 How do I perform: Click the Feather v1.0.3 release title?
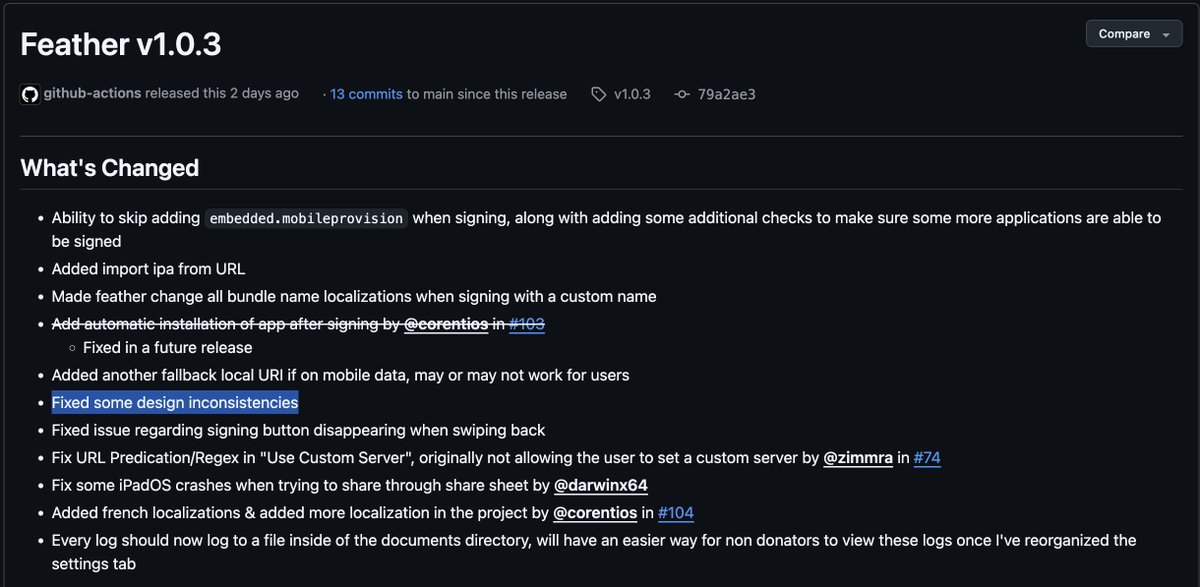pos(121,44)
